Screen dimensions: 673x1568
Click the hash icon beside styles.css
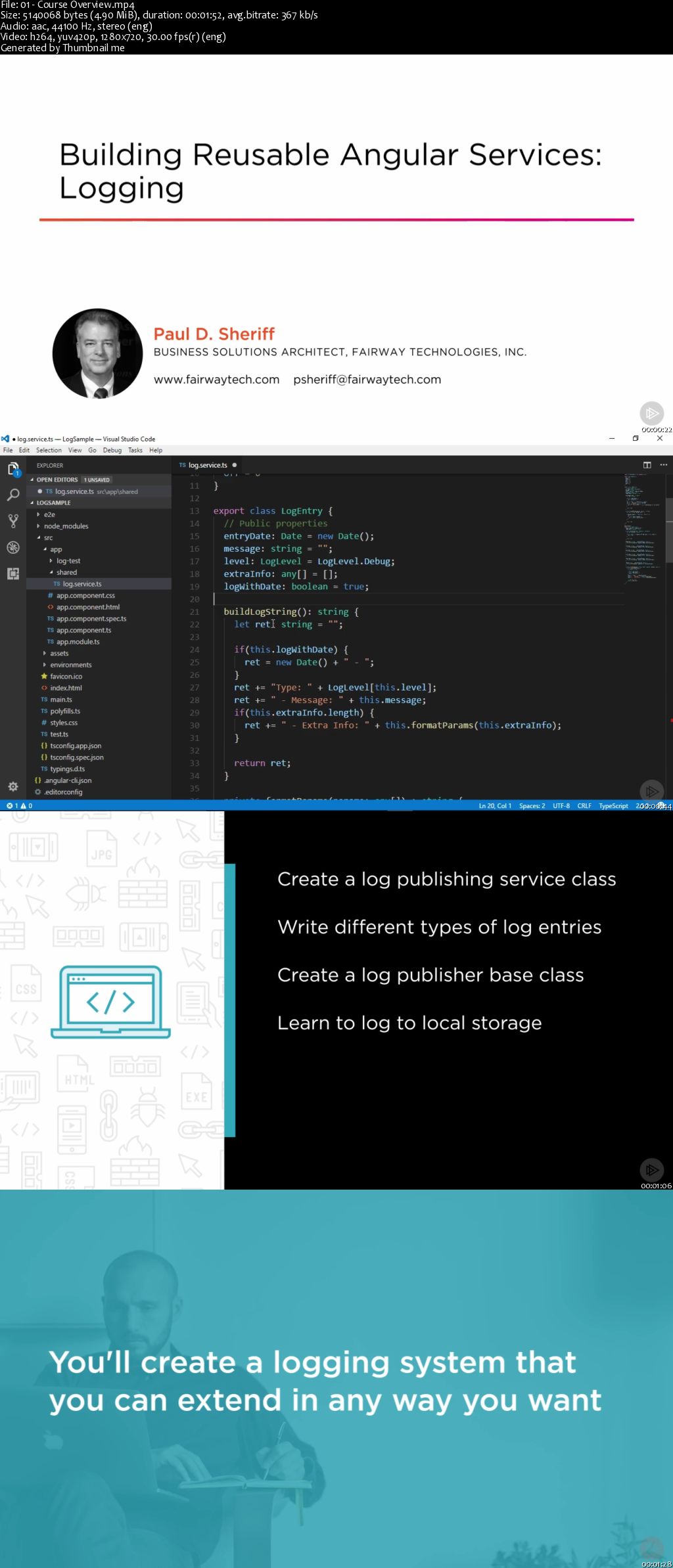pos(44,723)
